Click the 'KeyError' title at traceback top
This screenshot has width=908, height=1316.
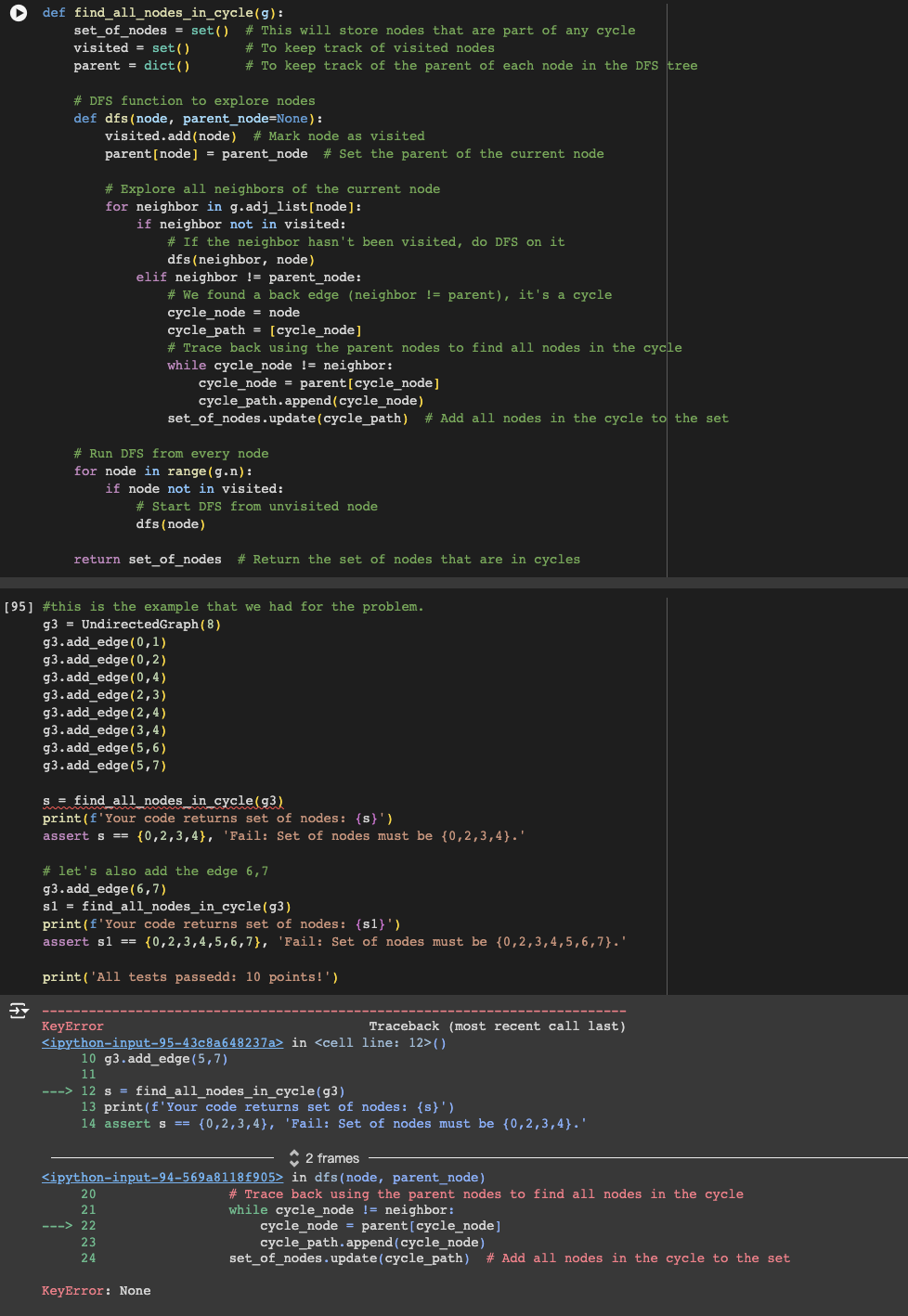coord(72,1026)
